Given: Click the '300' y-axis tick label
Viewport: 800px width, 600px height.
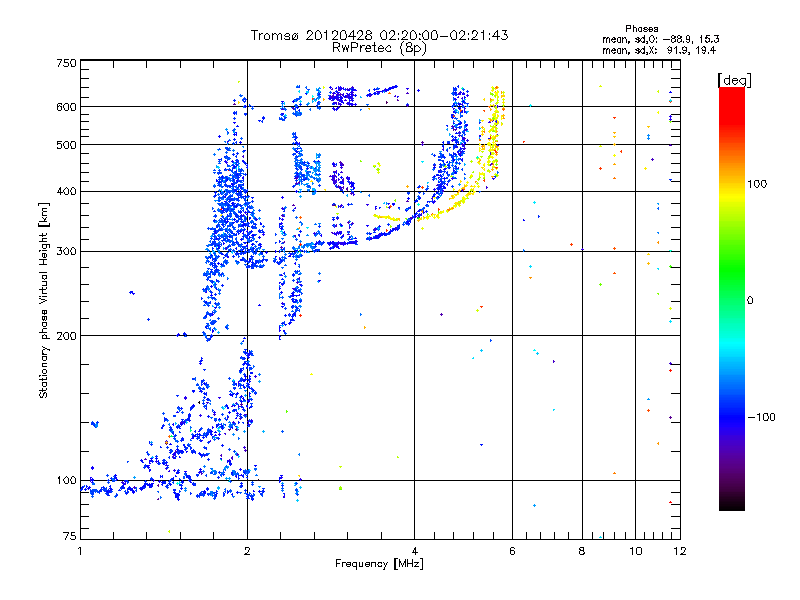Looking at the screenshot, I should coord(66,251).
